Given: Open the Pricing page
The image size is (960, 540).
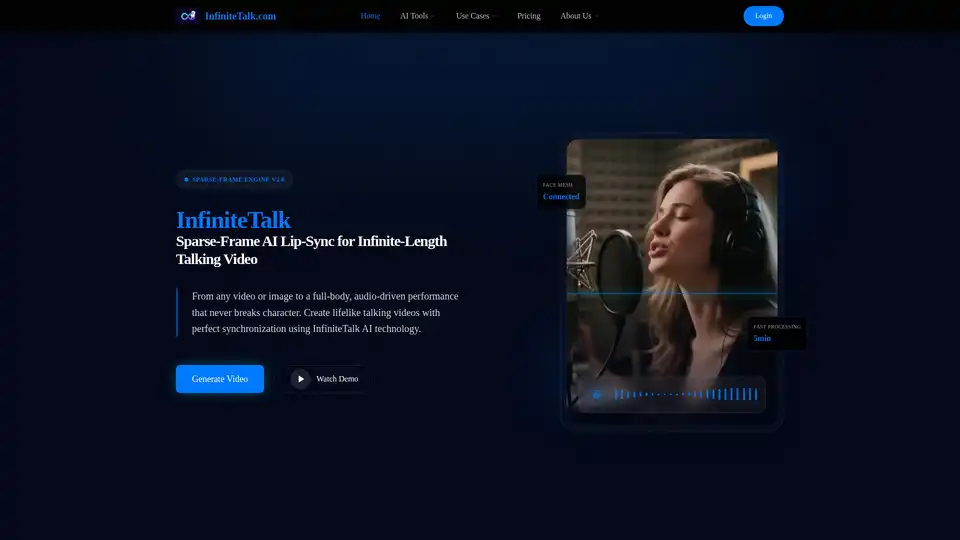Looking at the screenshot, I should click(x=529, y=16).
